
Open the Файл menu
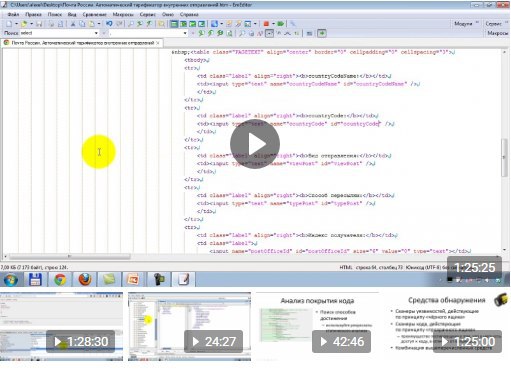(13, 14)
